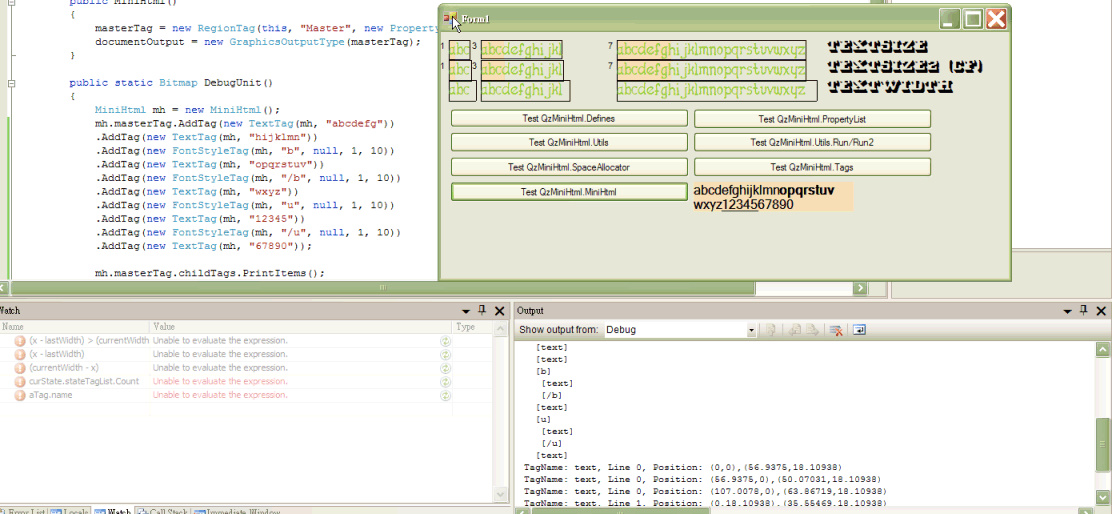Click Test QzMiniHtml.Defines button
Viewport: 1112px width, 514px height.
coord(569,118)
